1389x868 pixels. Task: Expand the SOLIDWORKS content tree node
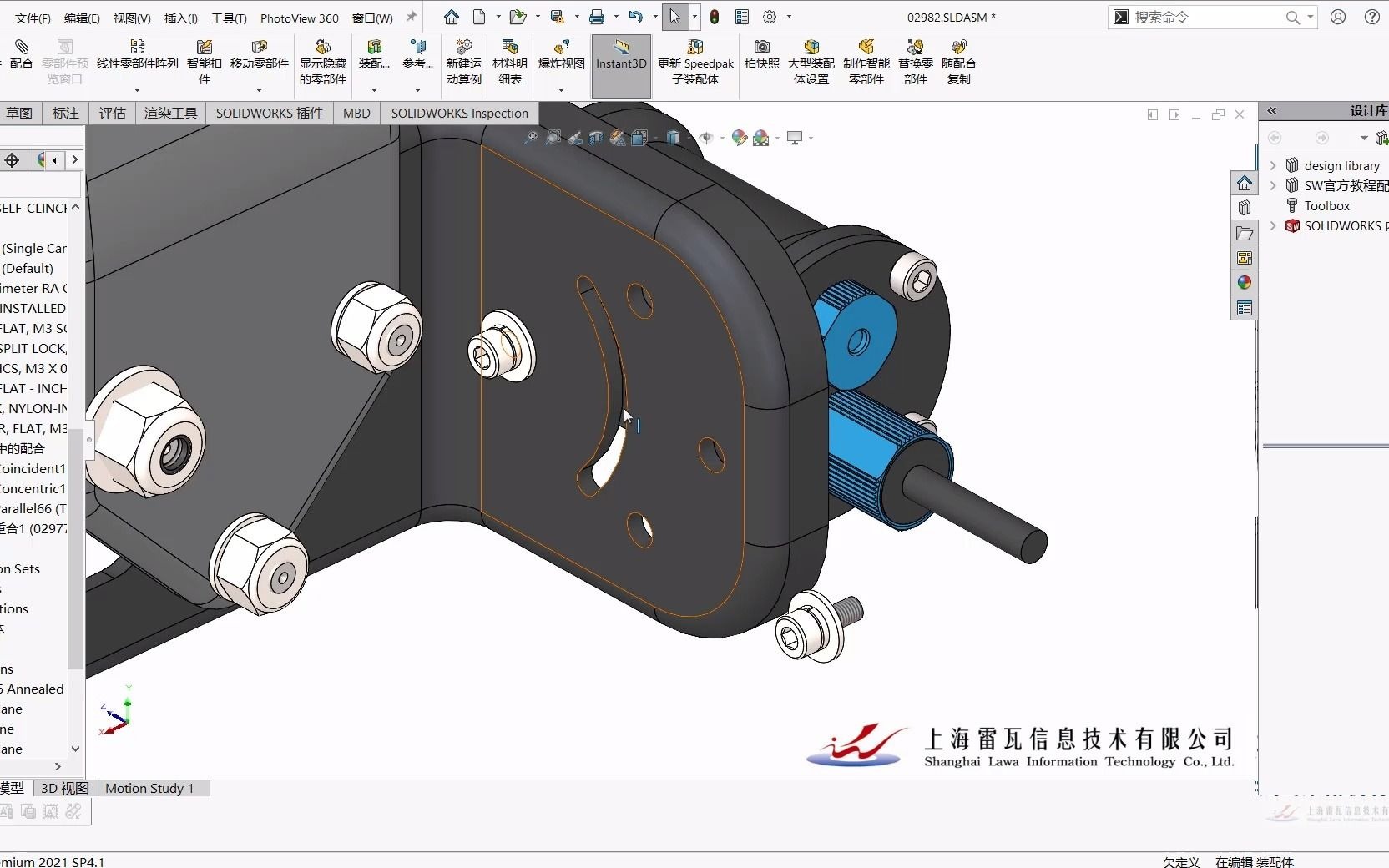pos(1273,225)
